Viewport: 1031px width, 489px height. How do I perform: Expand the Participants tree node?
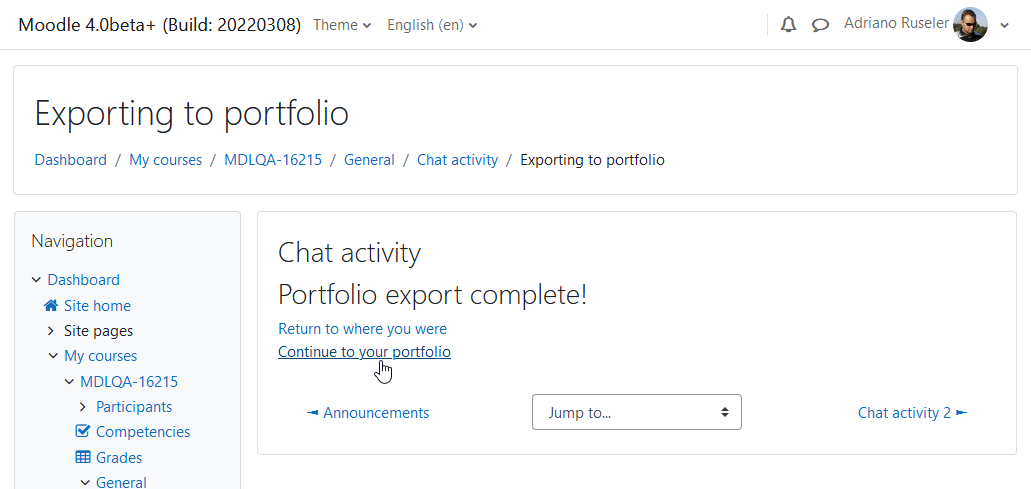pos(84,407)
